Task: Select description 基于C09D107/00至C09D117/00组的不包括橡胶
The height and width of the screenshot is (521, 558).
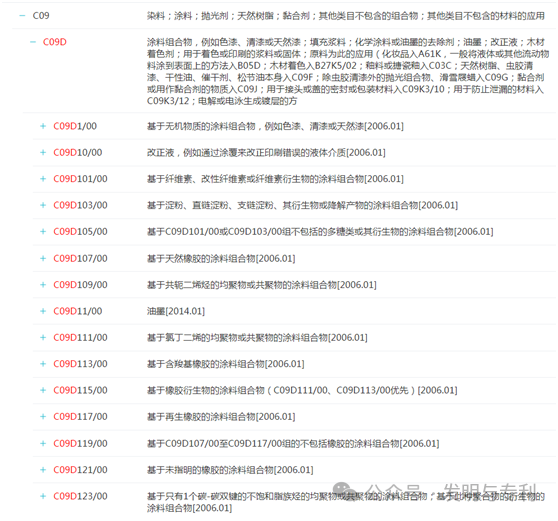Action: pos(293,443)
